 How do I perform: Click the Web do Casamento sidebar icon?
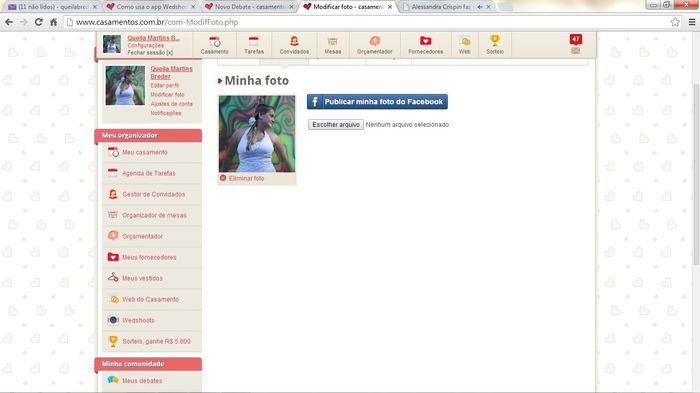point(114,299)
